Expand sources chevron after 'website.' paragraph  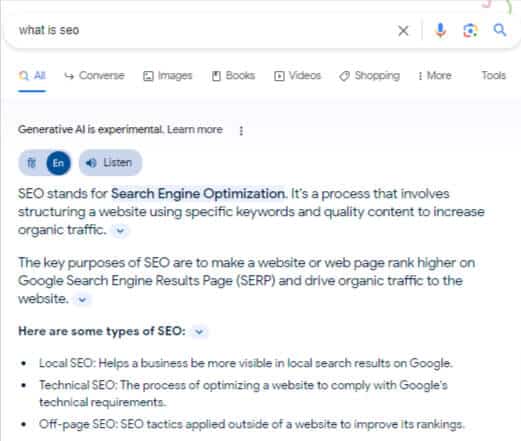pos(82,299)
